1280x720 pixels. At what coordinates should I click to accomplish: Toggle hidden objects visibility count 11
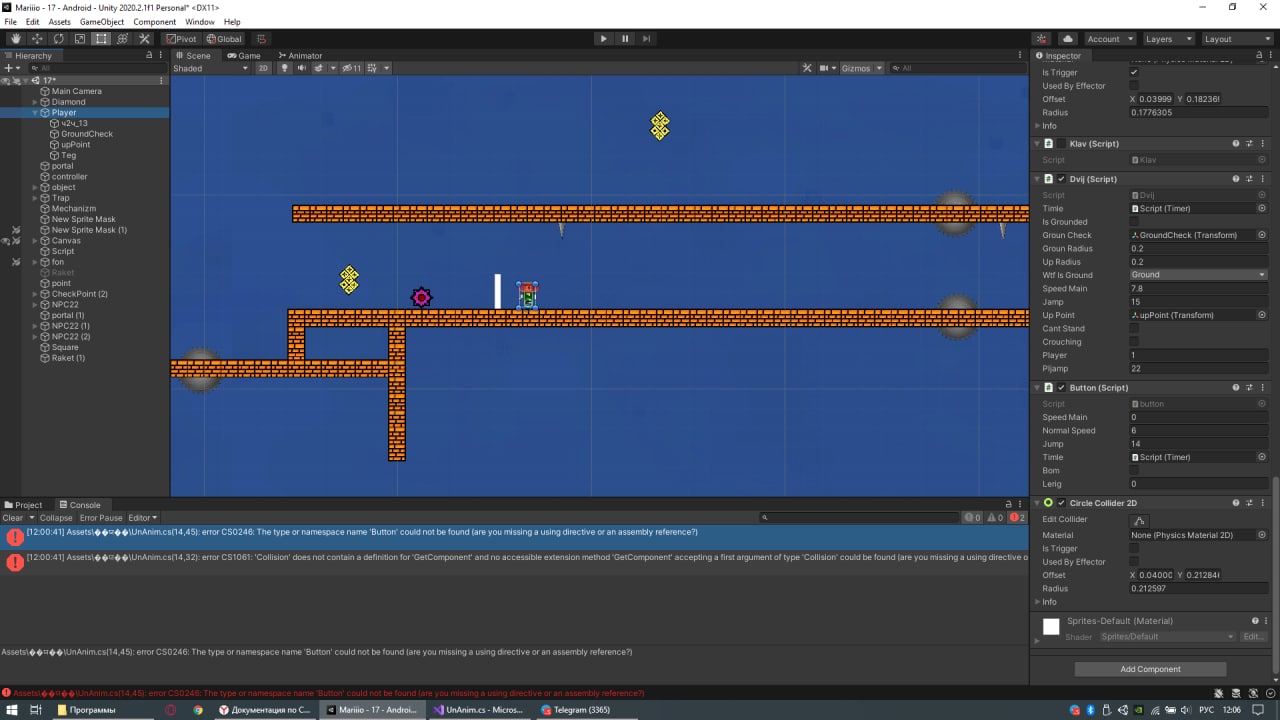[351, 68]
